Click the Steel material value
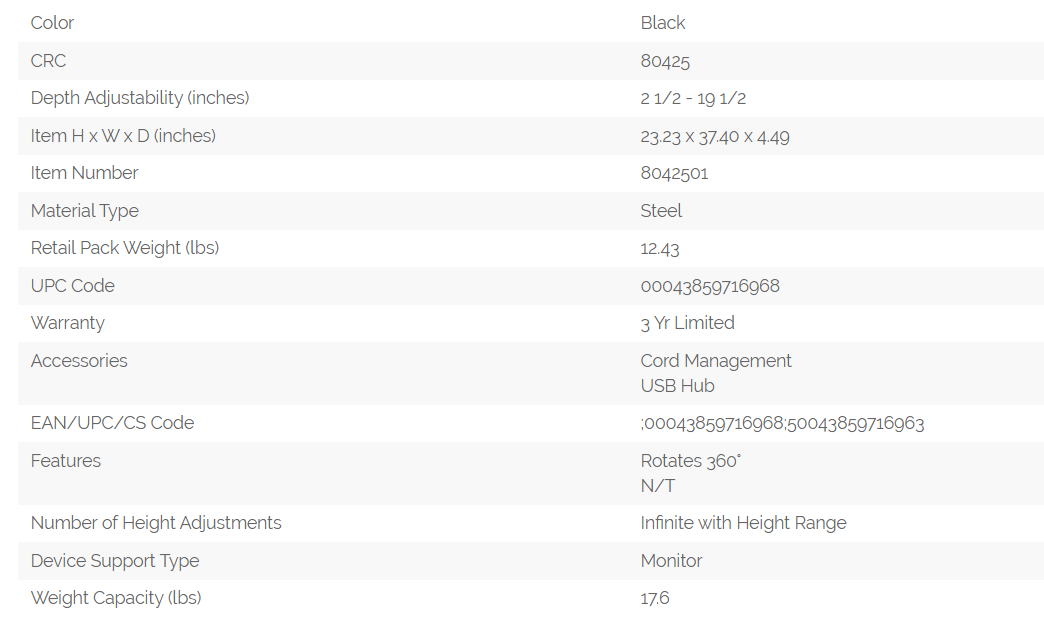 tap(661, 211)
